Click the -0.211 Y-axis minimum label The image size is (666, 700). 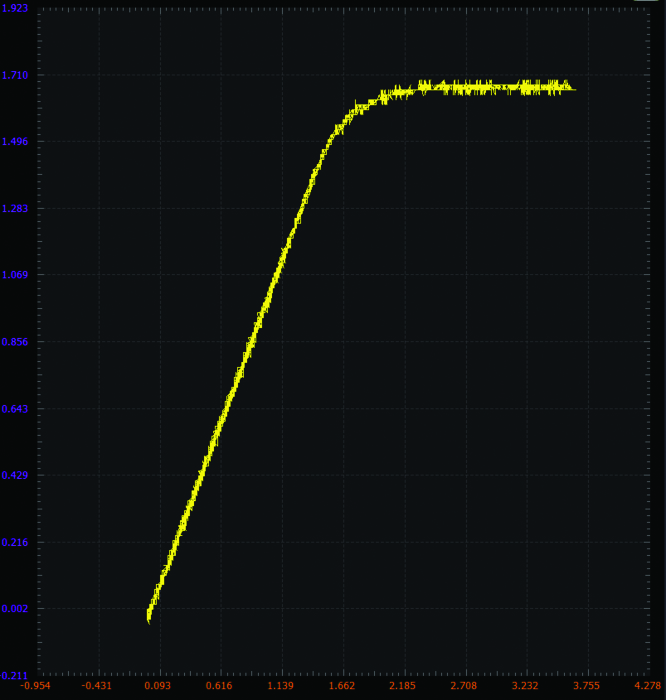tap(15, 675)
